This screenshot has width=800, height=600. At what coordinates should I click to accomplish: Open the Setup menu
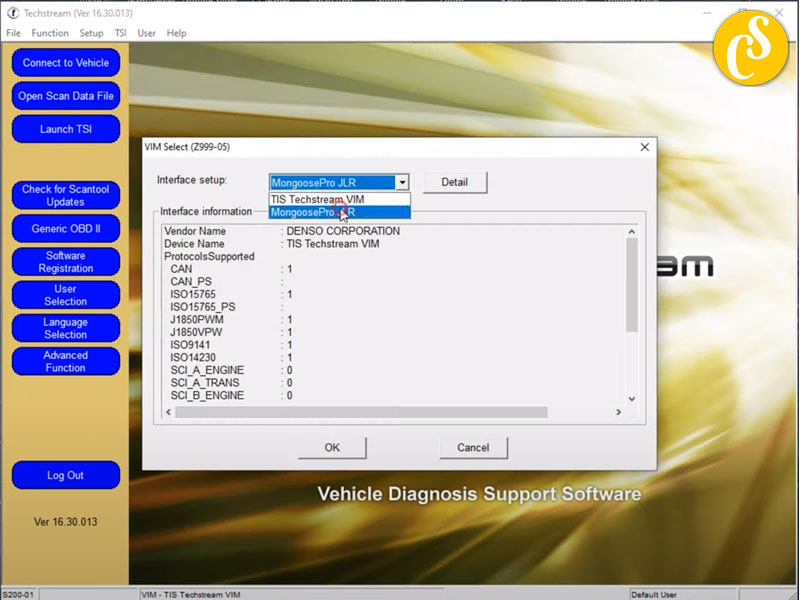[x=91, y=33]
